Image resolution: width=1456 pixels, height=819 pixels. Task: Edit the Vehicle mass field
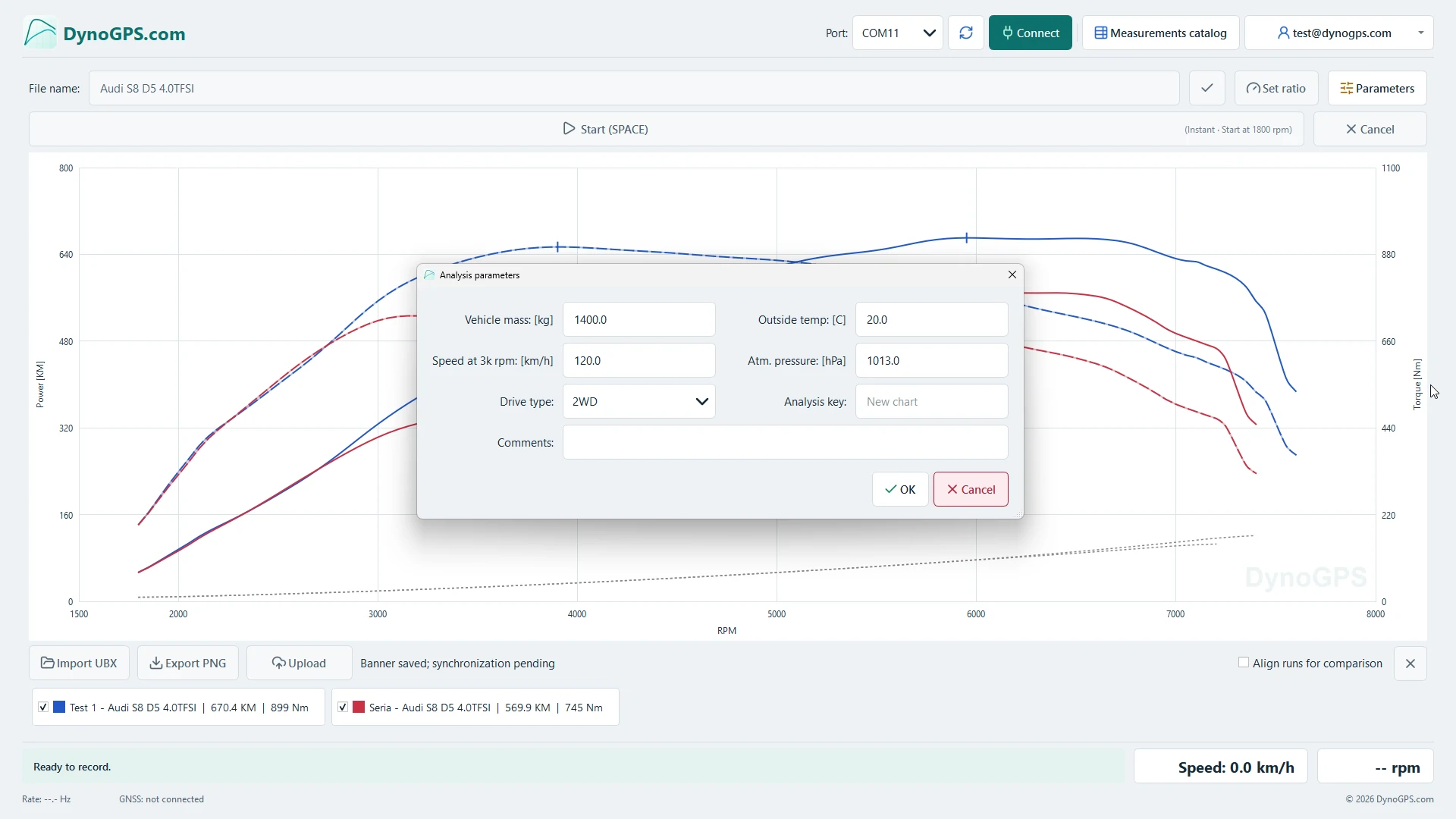tap(639, 319)
